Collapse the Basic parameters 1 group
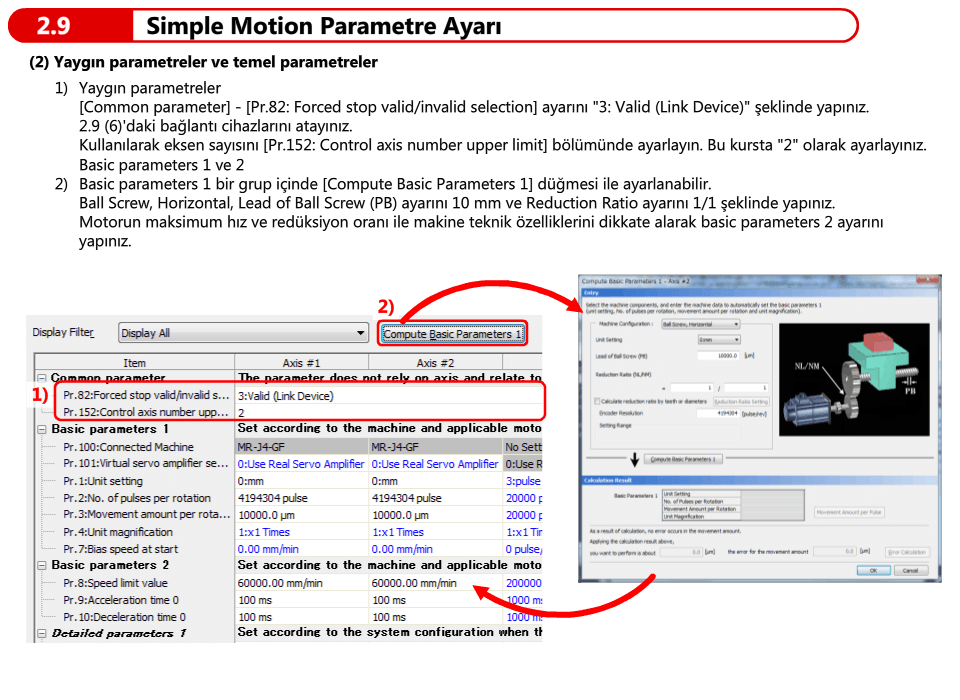 coord(42,429)
